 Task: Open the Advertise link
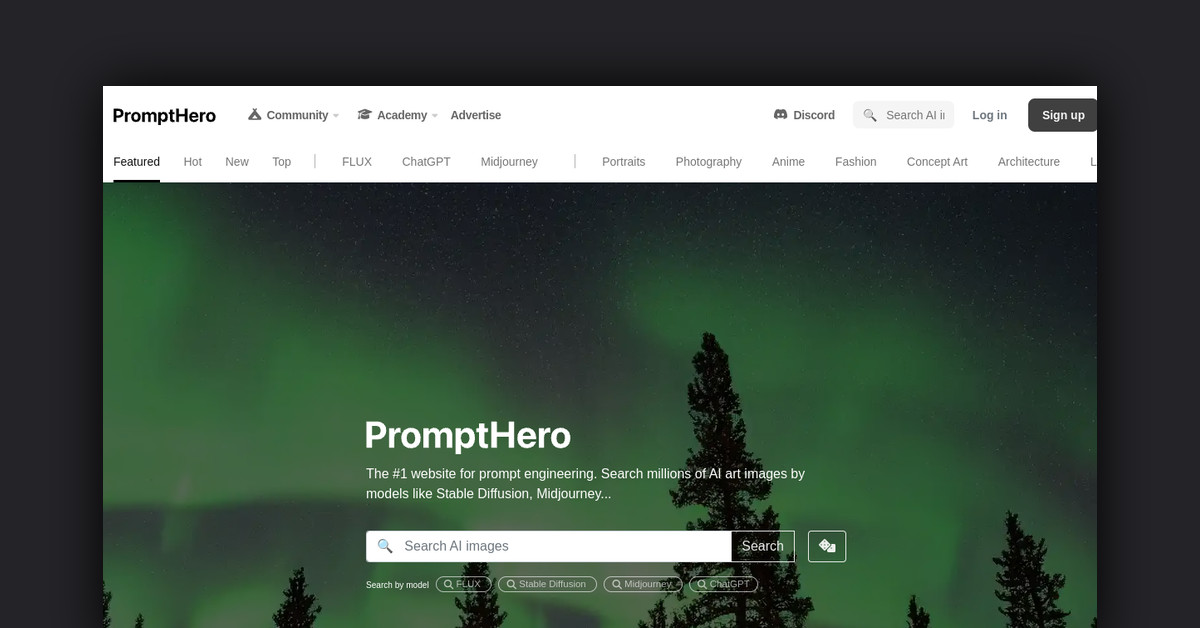[x=476, y=115]
